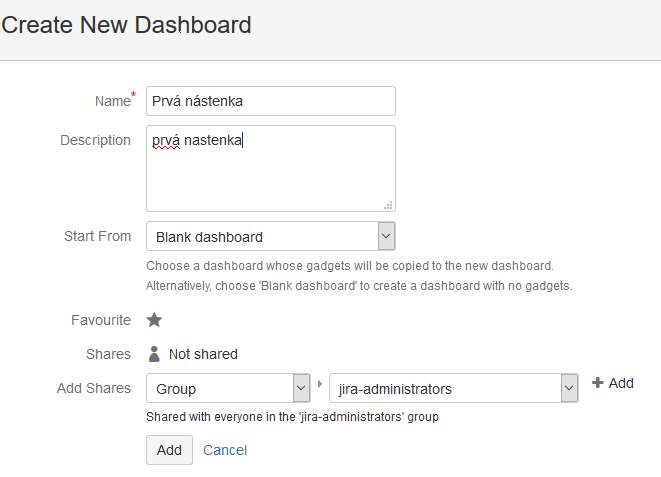Click the Not shared status text
The height and width of the screenshot is (477, 661).
click(x=203, y=354)
